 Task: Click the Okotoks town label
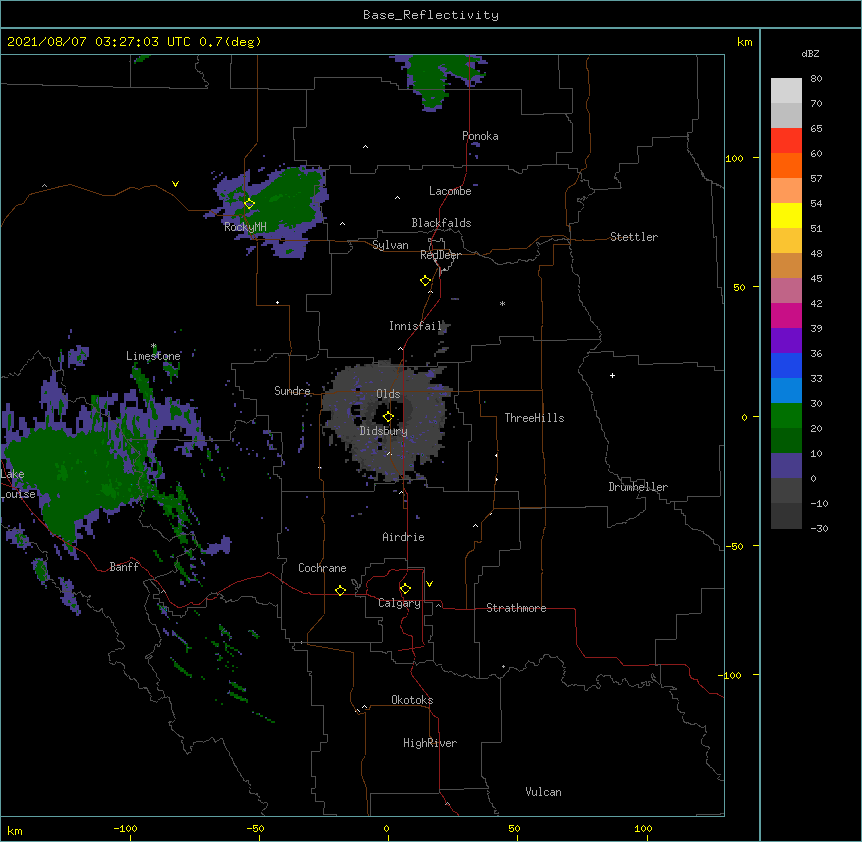coord(412,700)
